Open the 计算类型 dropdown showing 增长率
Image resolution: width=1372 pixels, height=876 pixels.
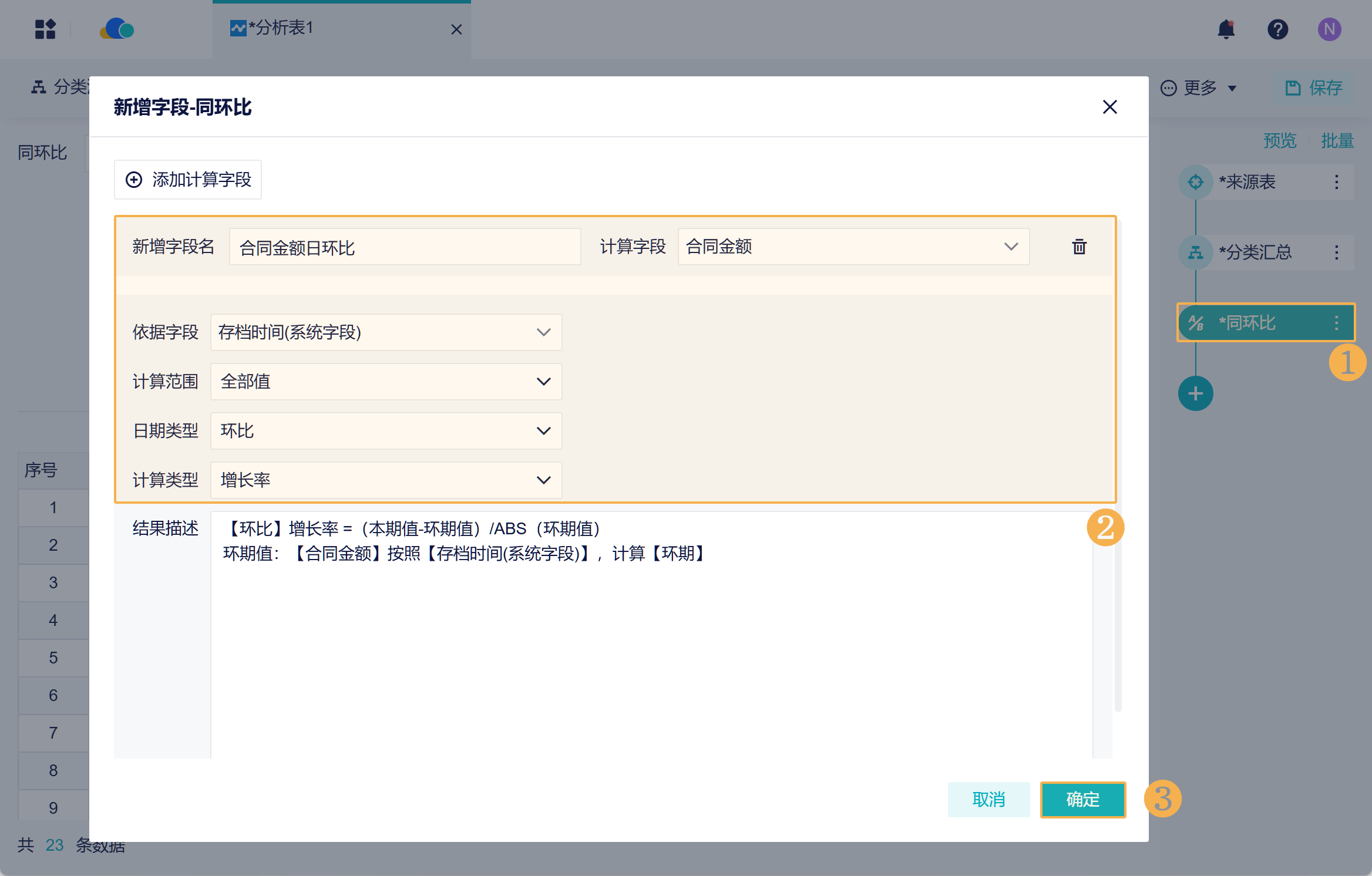[x=386, y=480]
